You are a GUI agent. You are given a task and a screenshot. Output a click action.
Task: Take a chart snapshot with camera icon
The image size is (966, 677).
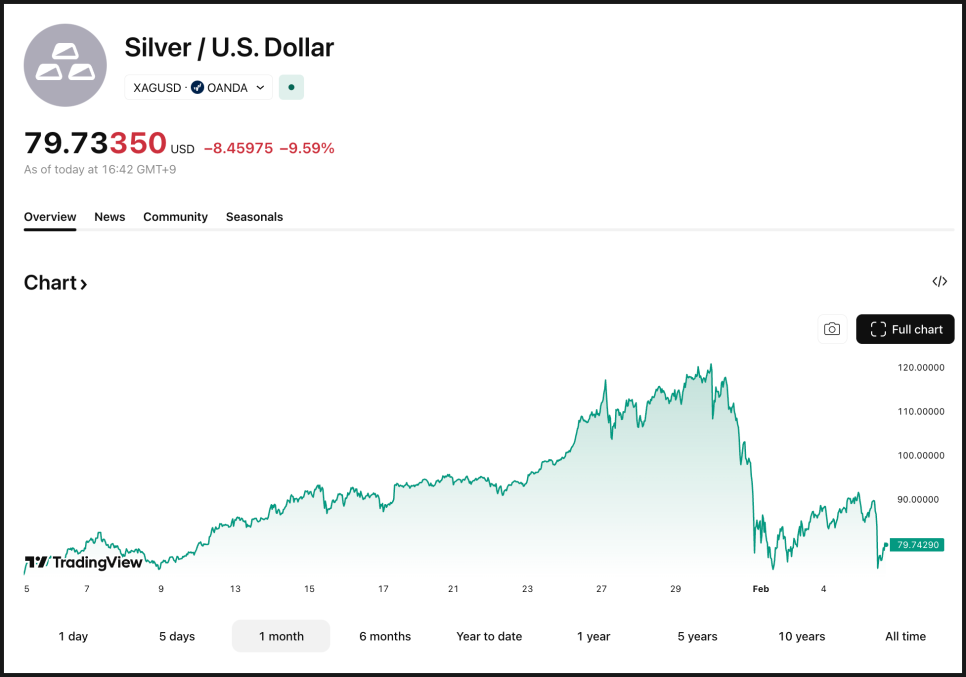coord(832,329)
